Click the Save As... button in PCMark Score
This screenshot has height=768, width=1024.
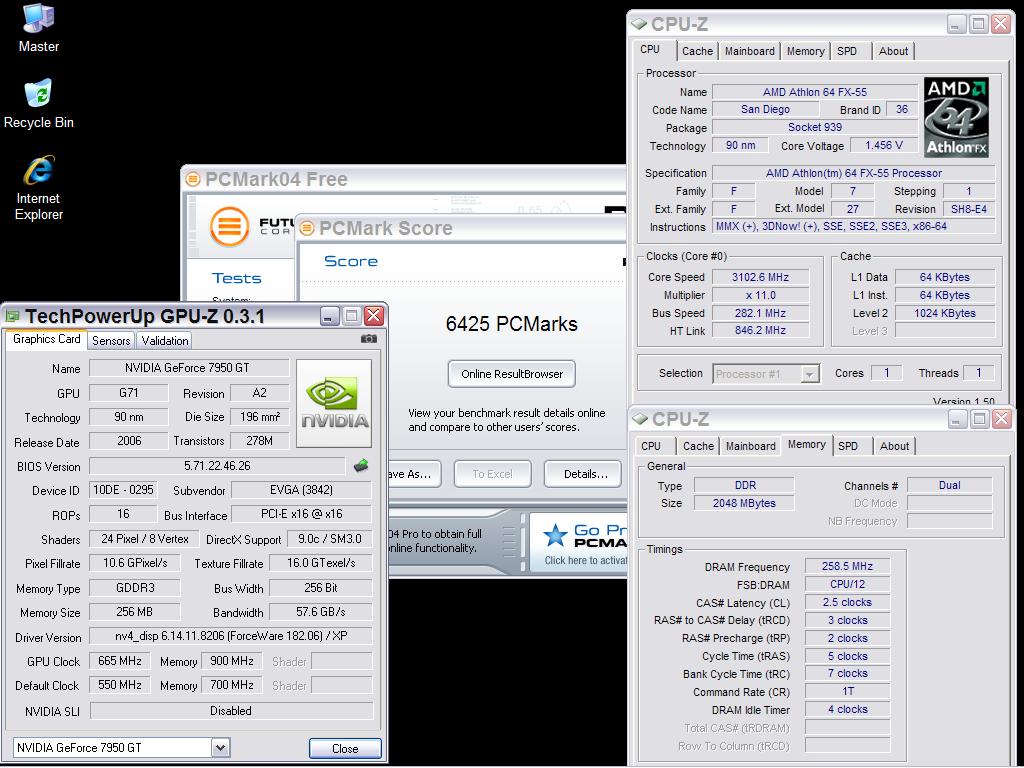pyautogui.click(x=413, y=474)
